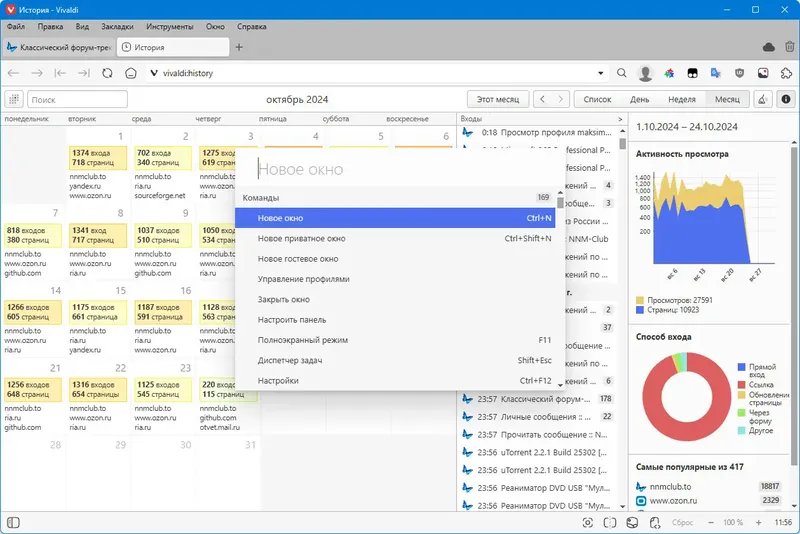Open page actions icon in status bar
Image resolution: width=800 pixels, height=534 pixels.
point(655,522)
